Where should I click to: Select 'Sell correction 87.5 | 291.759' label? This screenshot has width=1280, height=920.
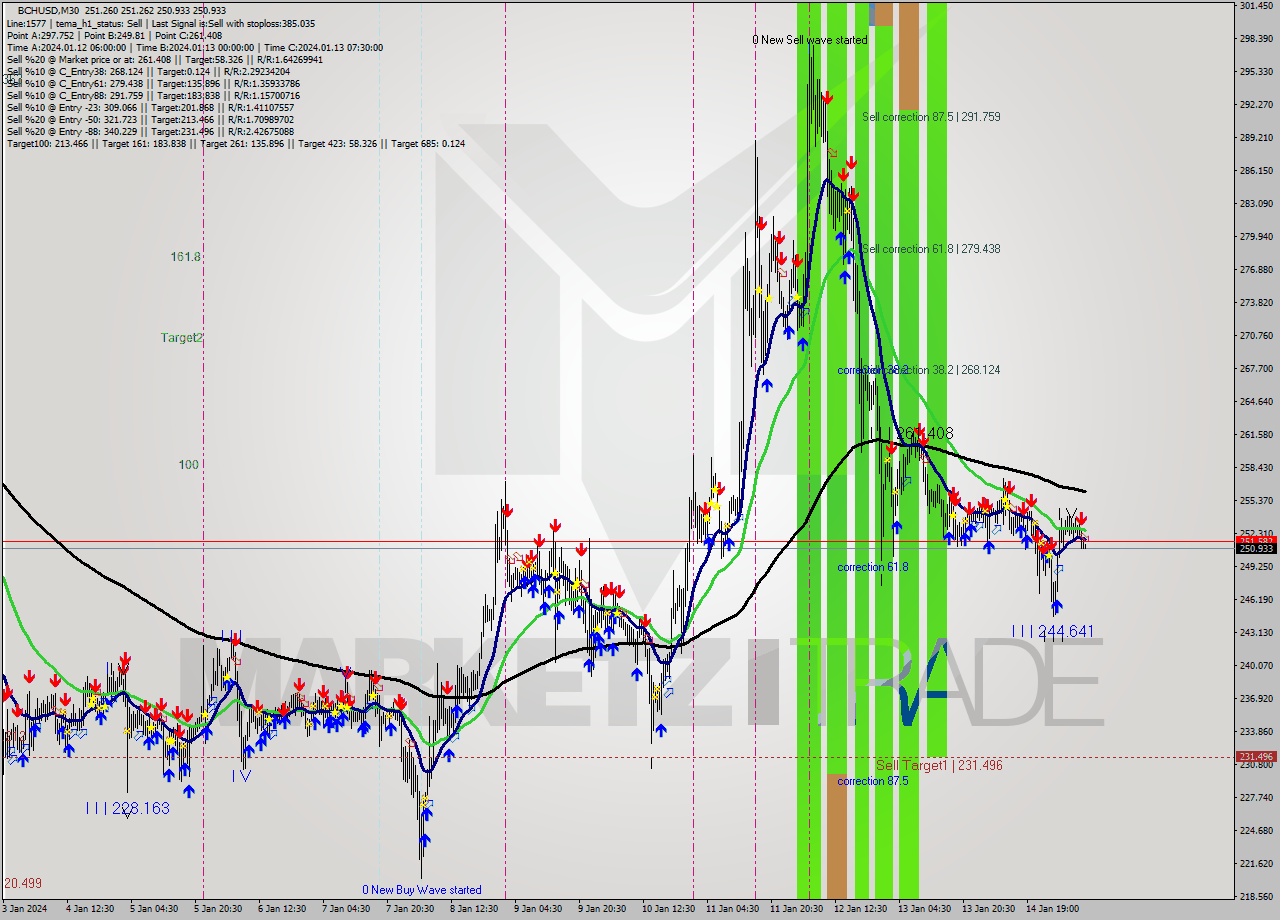931,117
